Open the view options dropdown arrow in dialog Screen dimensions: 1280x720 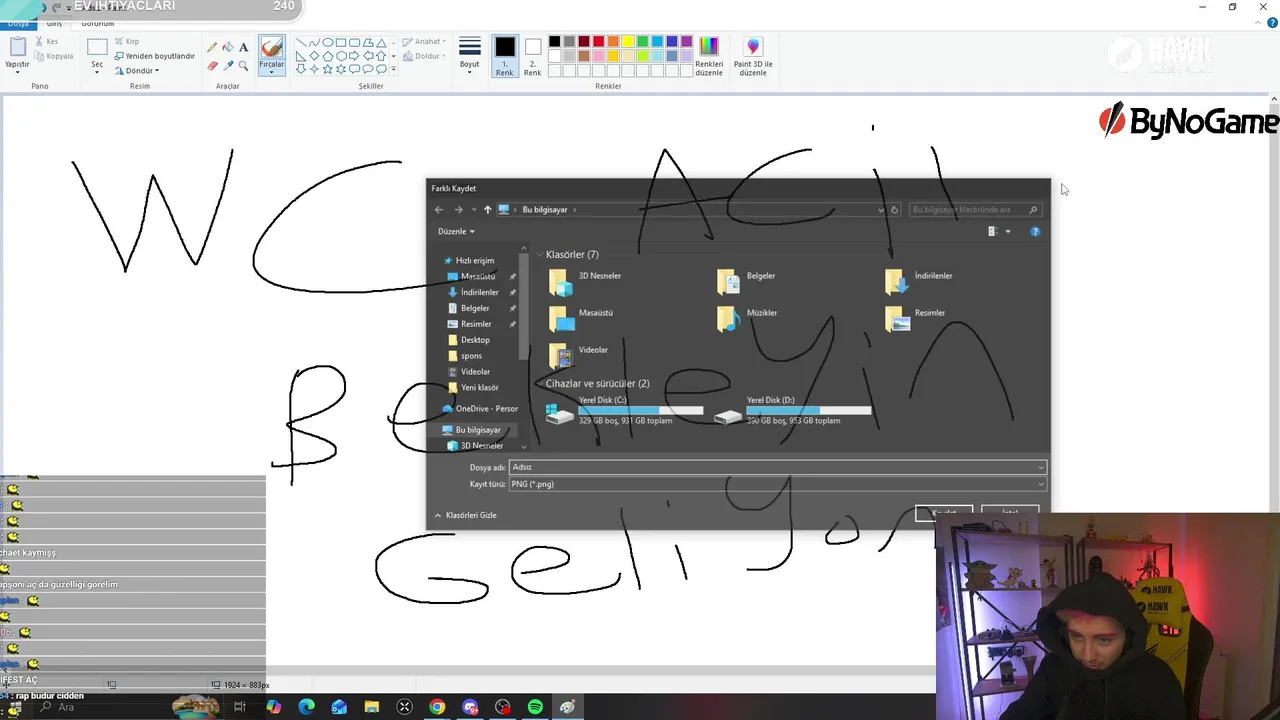pyautogui.click(x=1007, y=231)
